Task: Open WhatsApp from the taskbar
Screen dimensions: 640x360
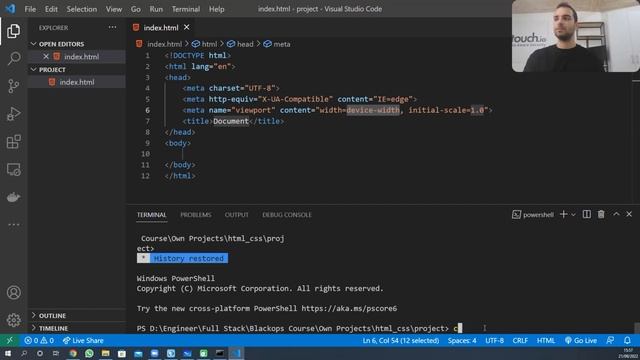Action: pos(89,353)
